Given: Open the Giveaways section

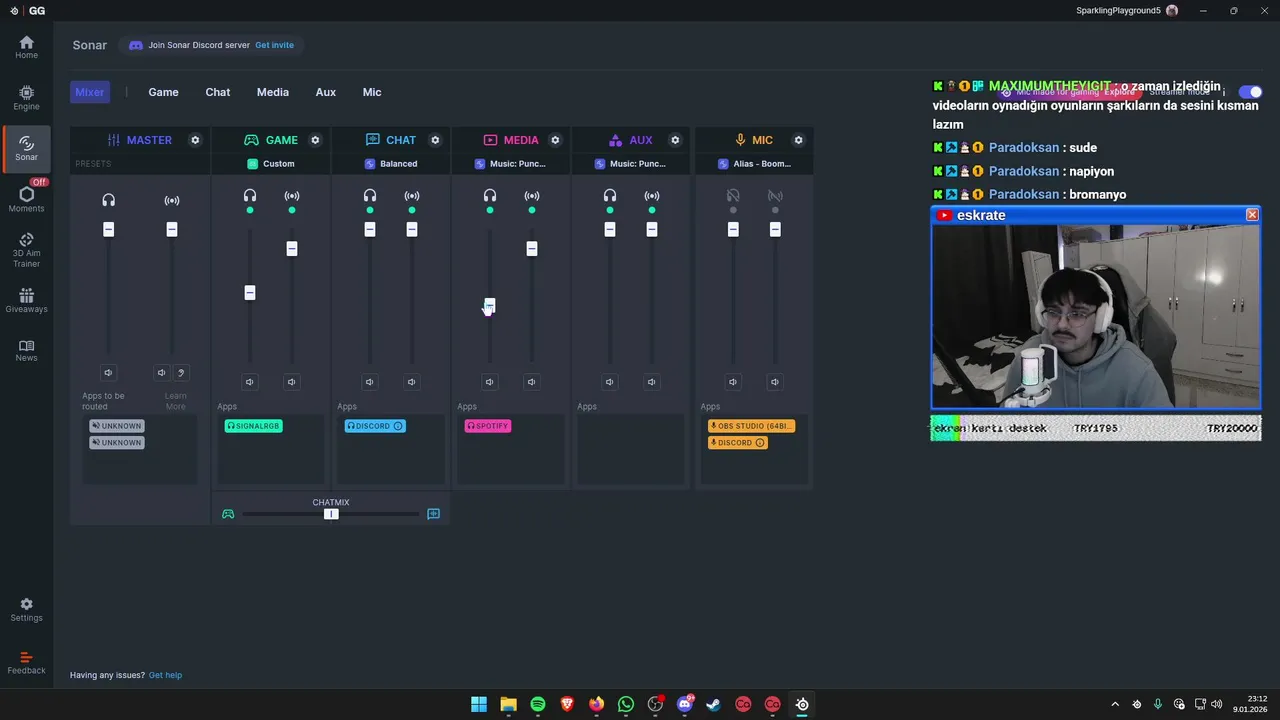Looking at the screenshot, I should [26, 301].
